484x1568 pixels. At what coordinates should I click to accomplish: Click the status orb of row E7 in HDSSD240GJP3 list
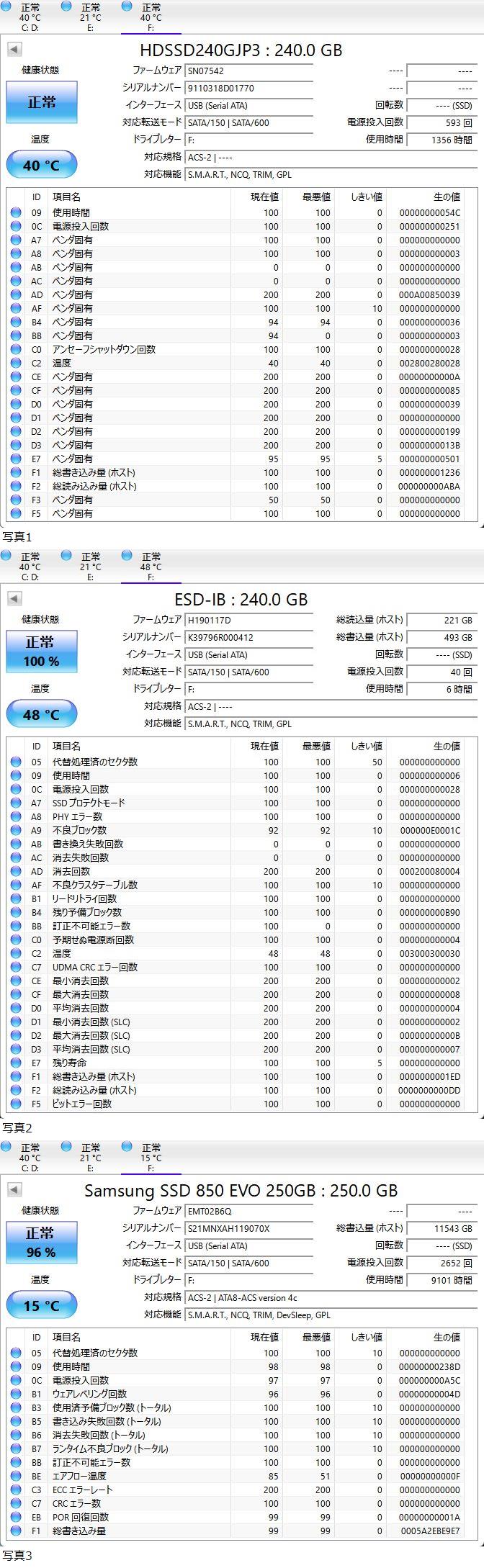(16, 459)
